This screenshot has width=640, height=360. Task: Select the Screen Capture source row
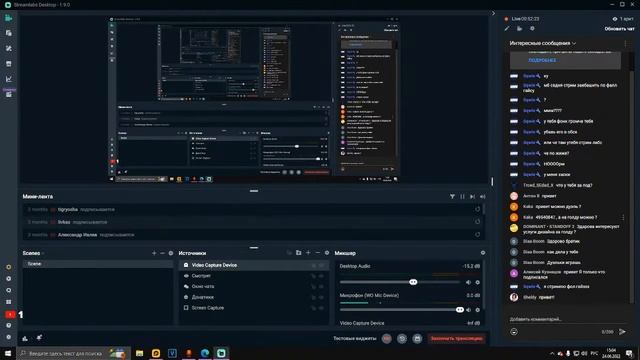coord(254,308)
